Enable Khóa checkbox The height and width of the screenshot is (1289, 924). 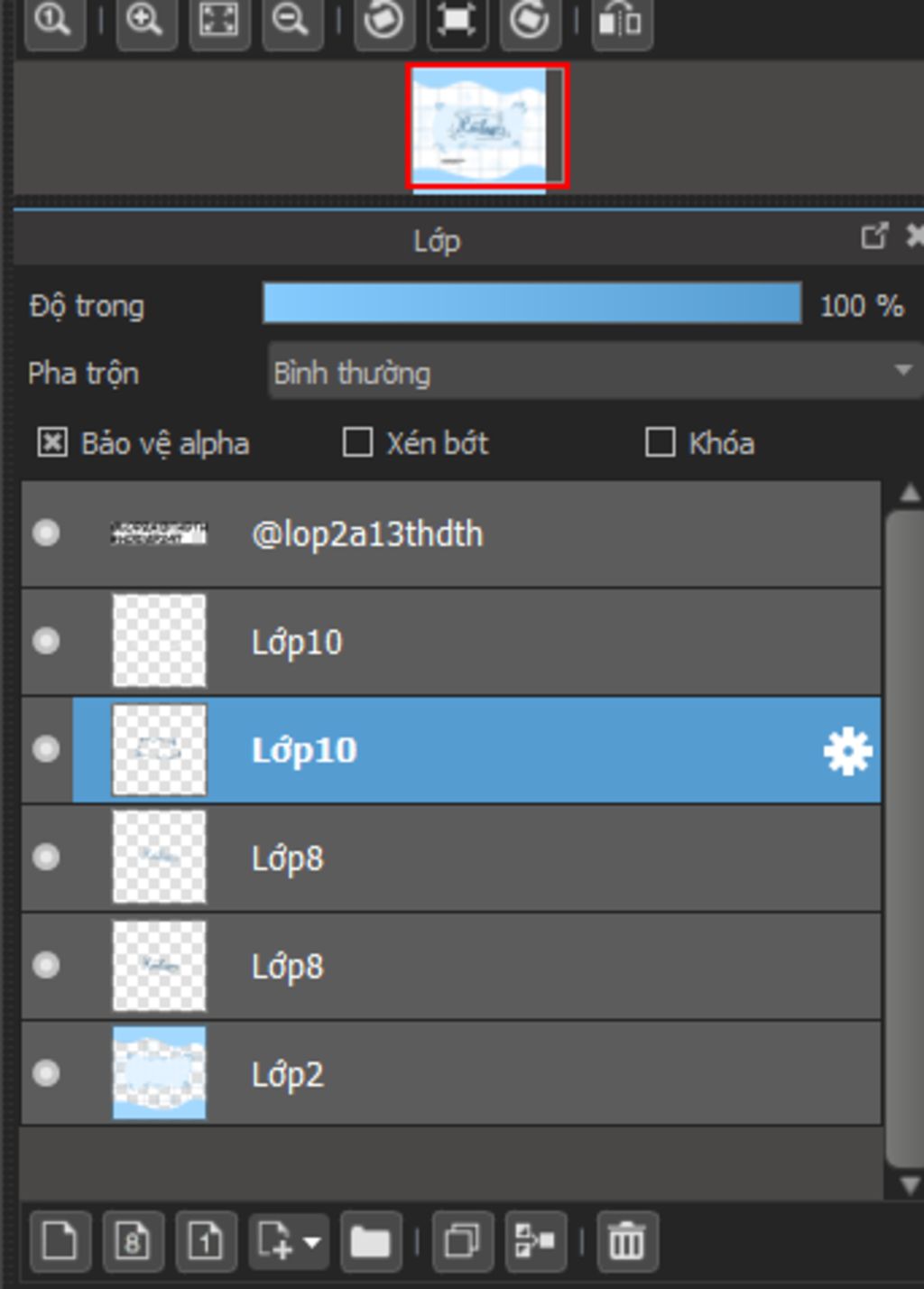click(x=660, y=442)
